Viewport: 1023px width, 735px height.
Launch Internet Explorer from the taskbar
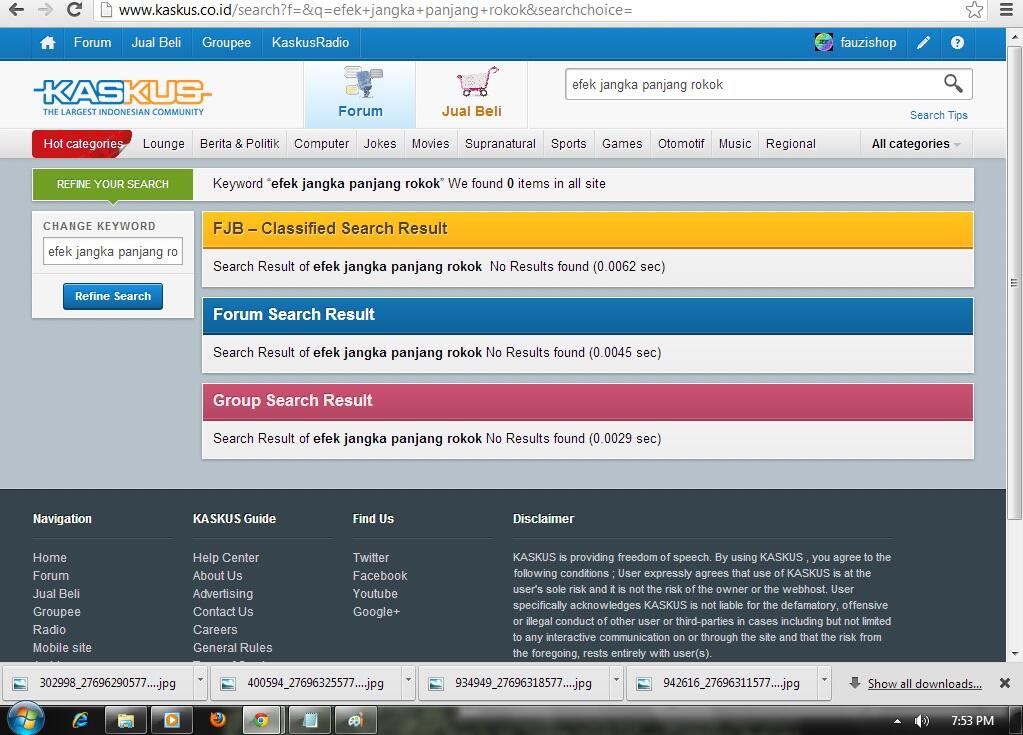(80, 720)
